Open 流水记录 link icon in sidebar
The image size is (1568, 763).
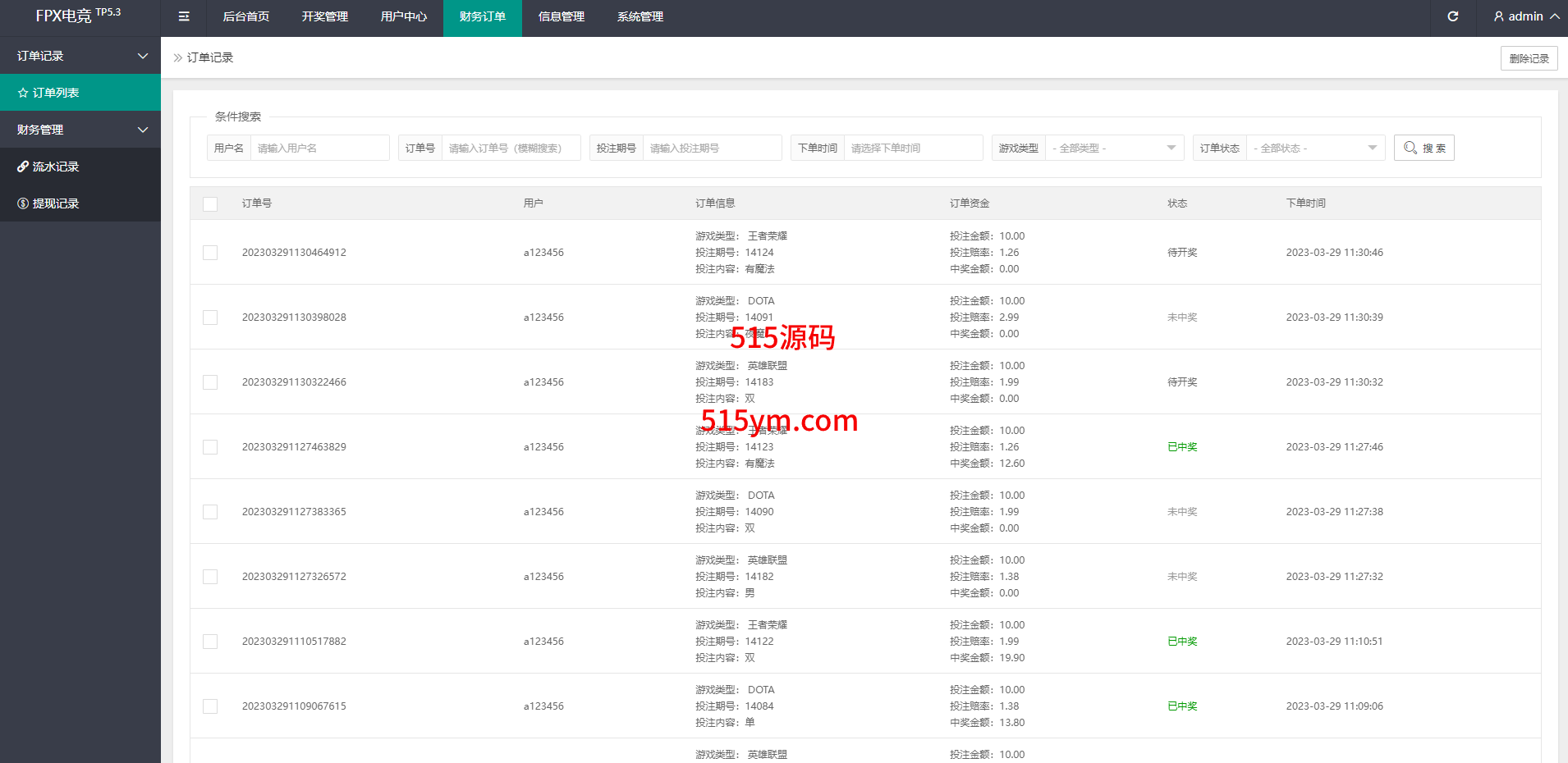click(23, 167)
